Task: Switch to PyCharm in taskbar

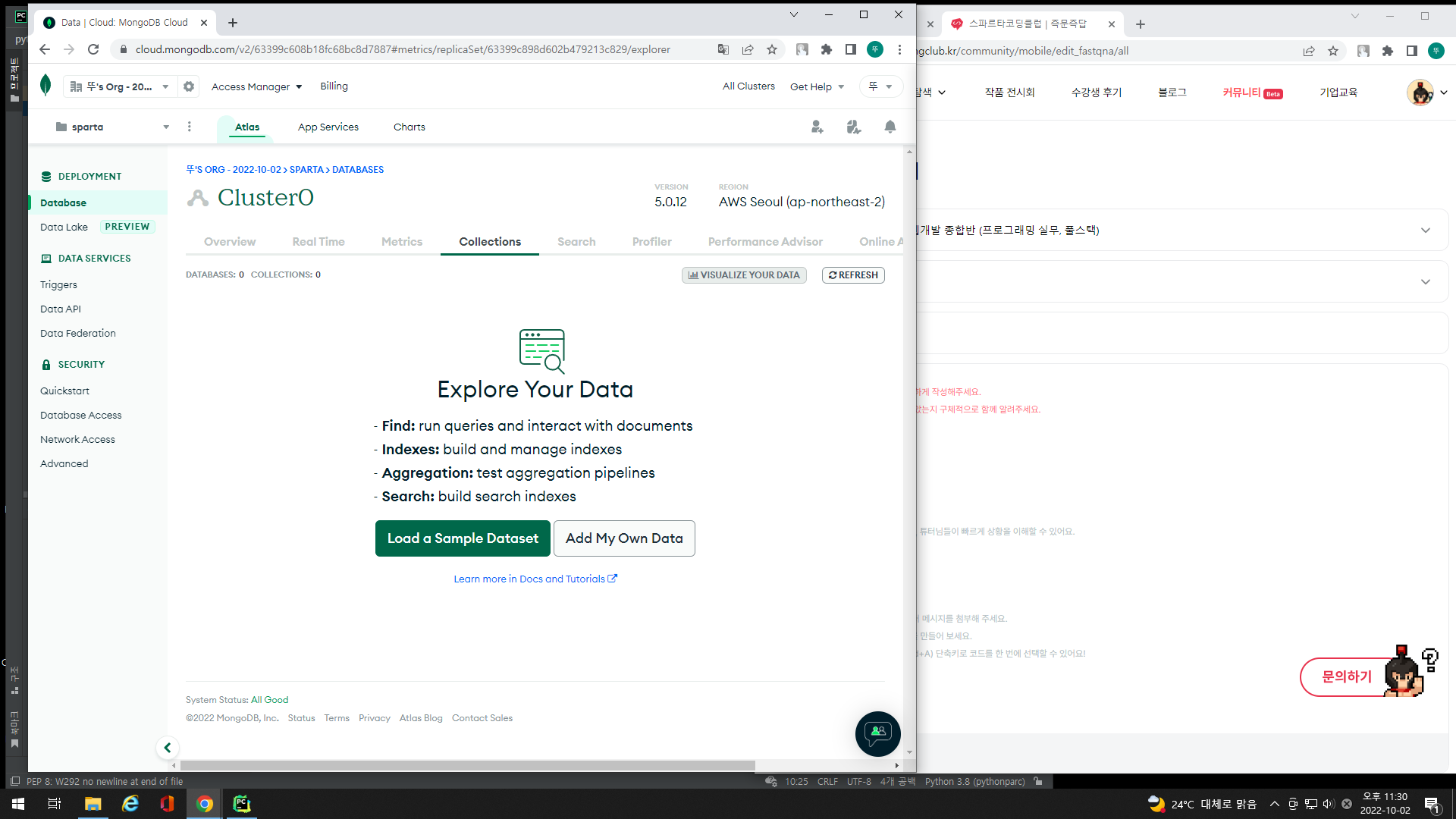Action: 242,804
